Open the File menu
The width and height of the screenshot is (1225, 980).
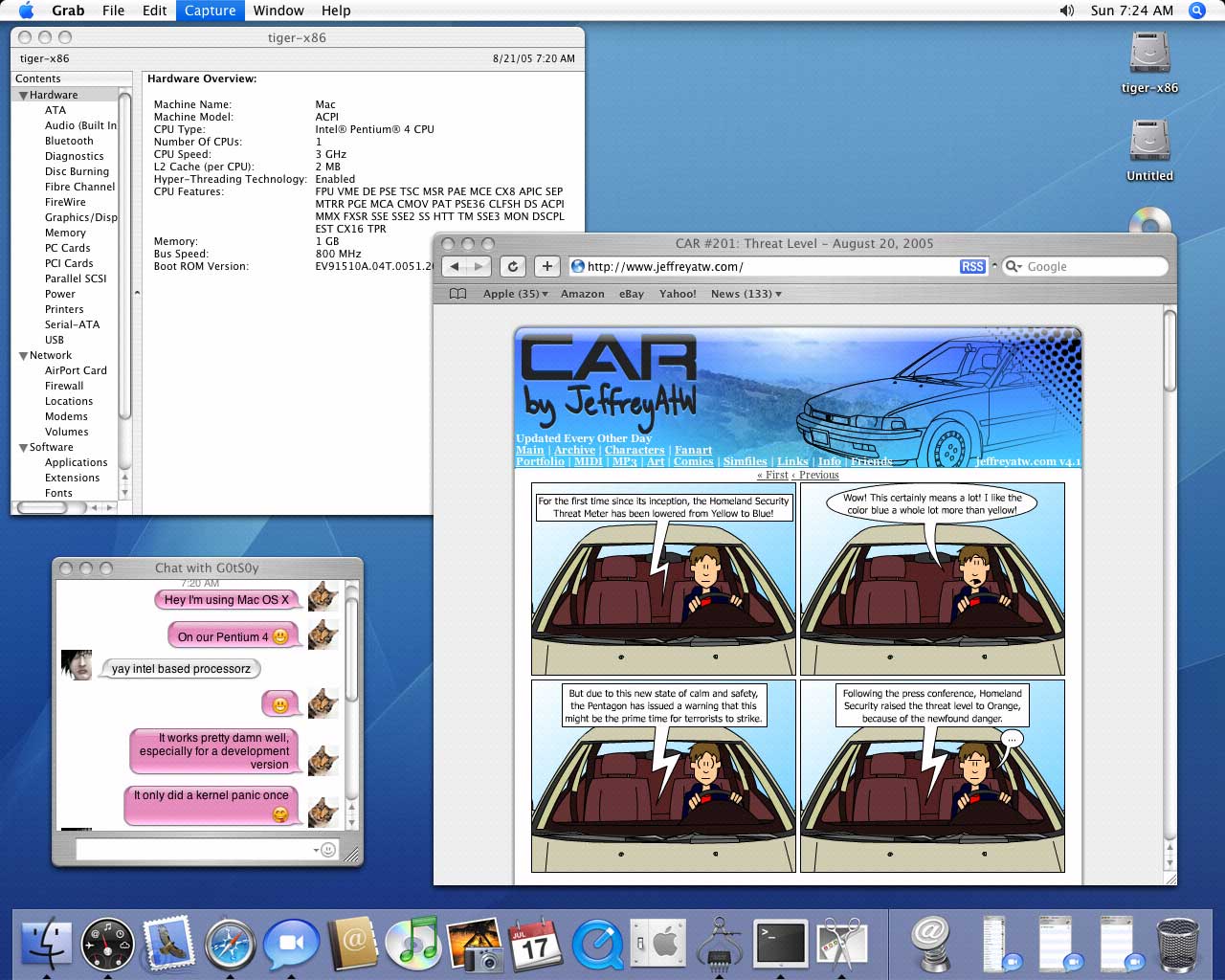click(113, 11)
